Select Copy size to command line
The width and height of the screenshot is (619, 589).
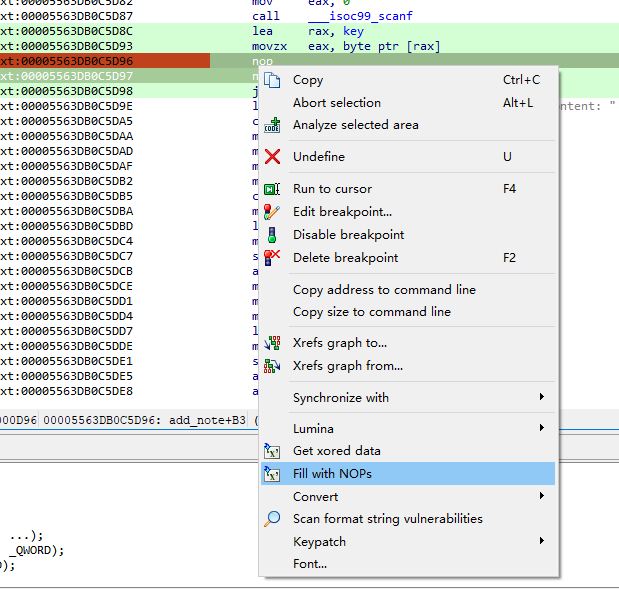click(x=408, y=312)
